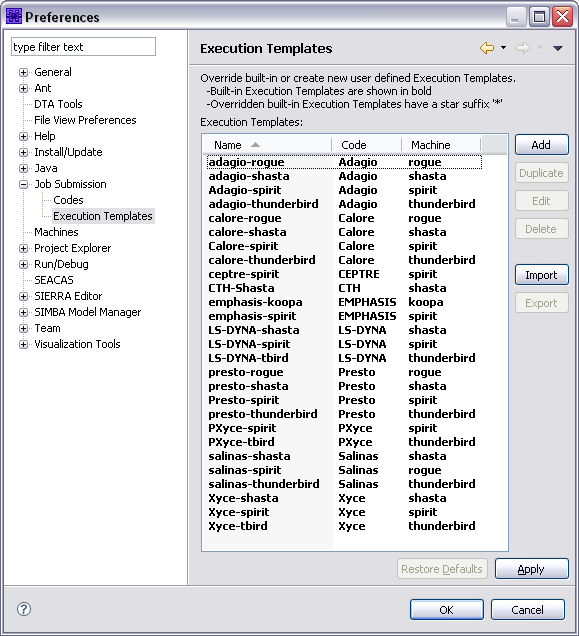The image size is (579, 636).
Task: Select the adagio-rogue template row
Action: tap(344, 162)
